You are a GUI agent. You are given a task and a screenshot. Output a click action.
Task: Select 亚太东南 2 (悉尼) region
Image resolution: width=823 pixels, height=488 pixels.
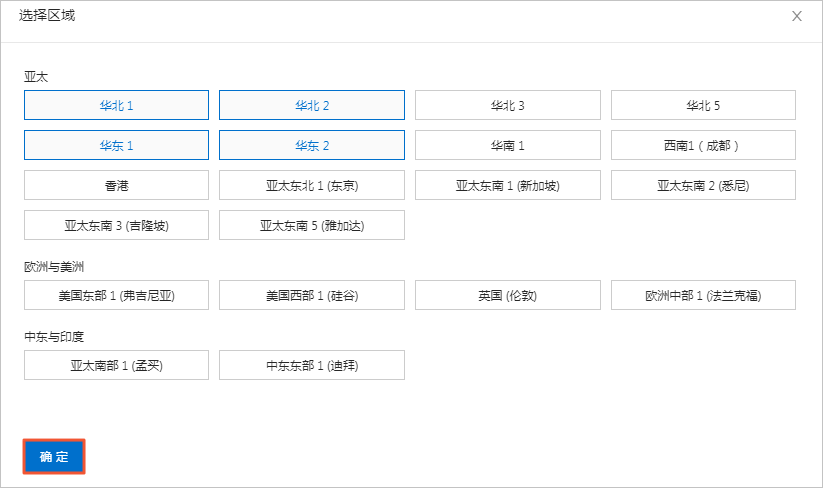coord(703,185)
